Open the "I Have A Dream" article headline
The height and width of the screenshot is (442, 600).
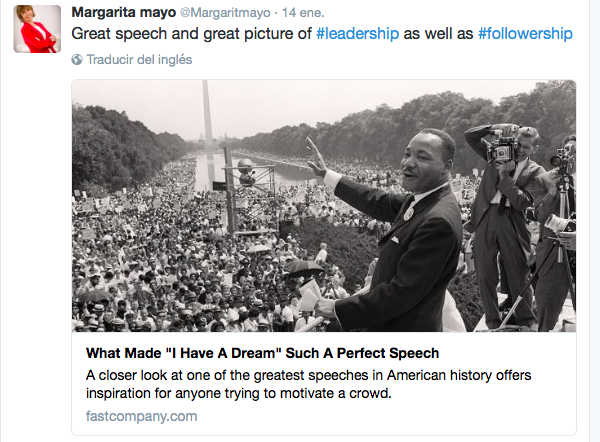[262, 354]
